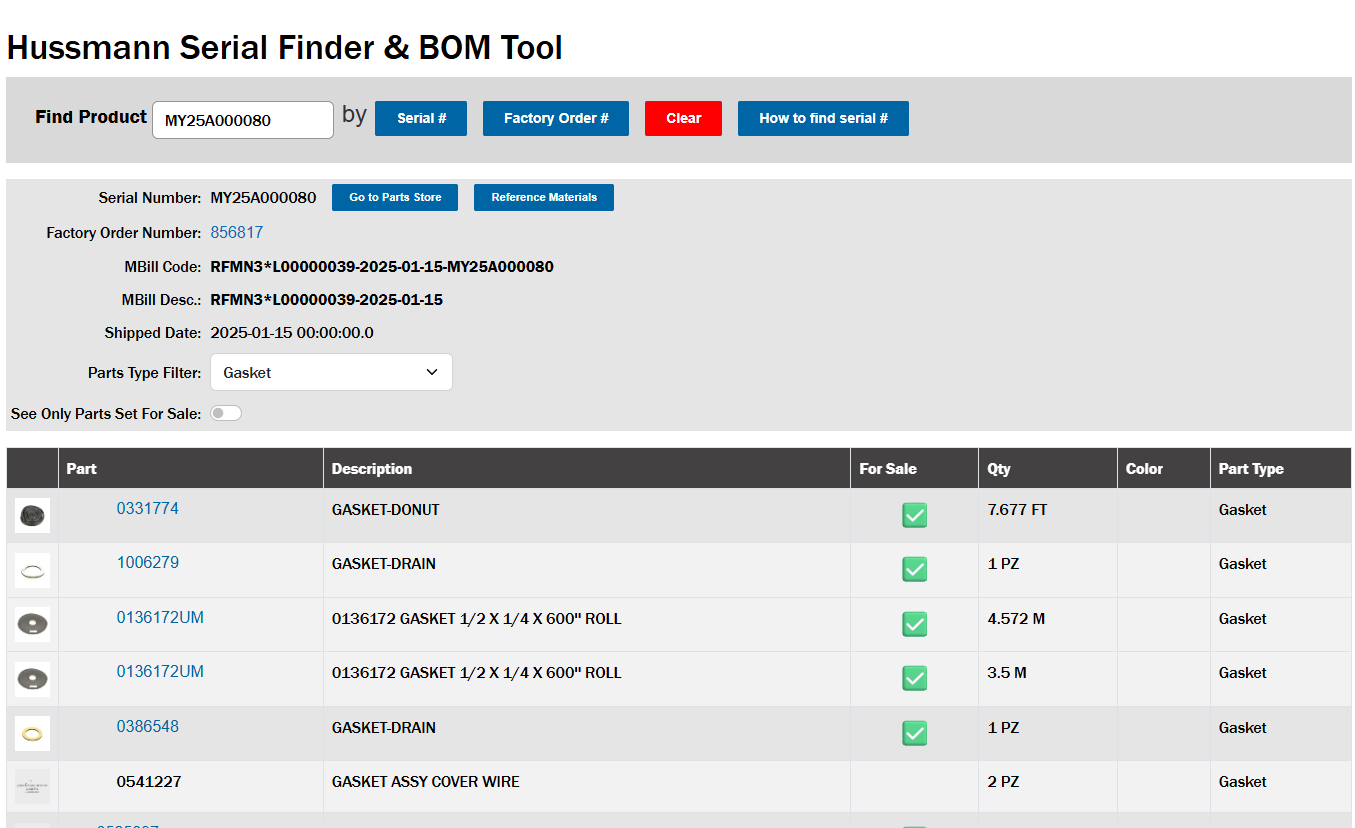
Task: Click the blue Serial # button
Action: [x=420, y=118]
